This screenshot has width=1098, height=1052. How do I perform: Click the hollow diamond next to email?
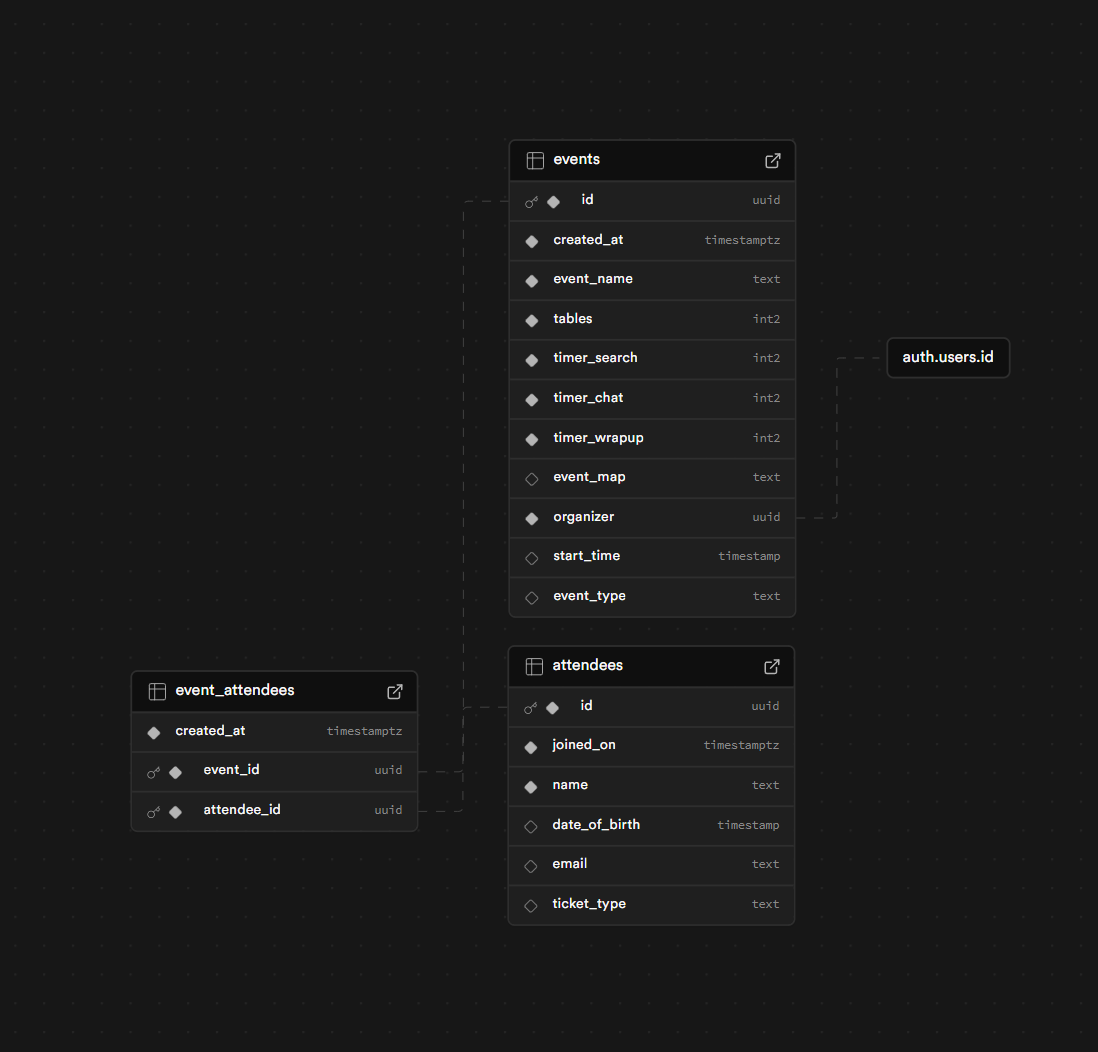[531, 866]
